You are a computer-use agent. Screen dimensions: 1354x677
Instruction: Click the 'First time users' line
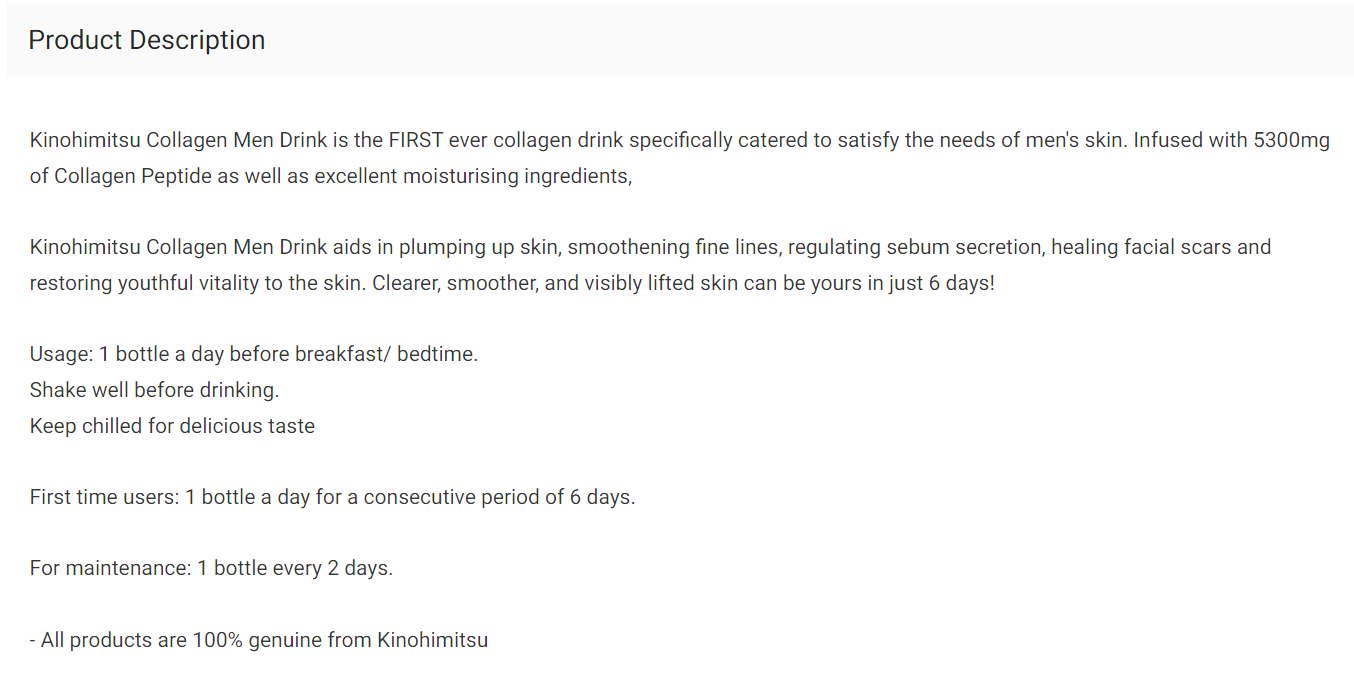[x=332, y=497]
